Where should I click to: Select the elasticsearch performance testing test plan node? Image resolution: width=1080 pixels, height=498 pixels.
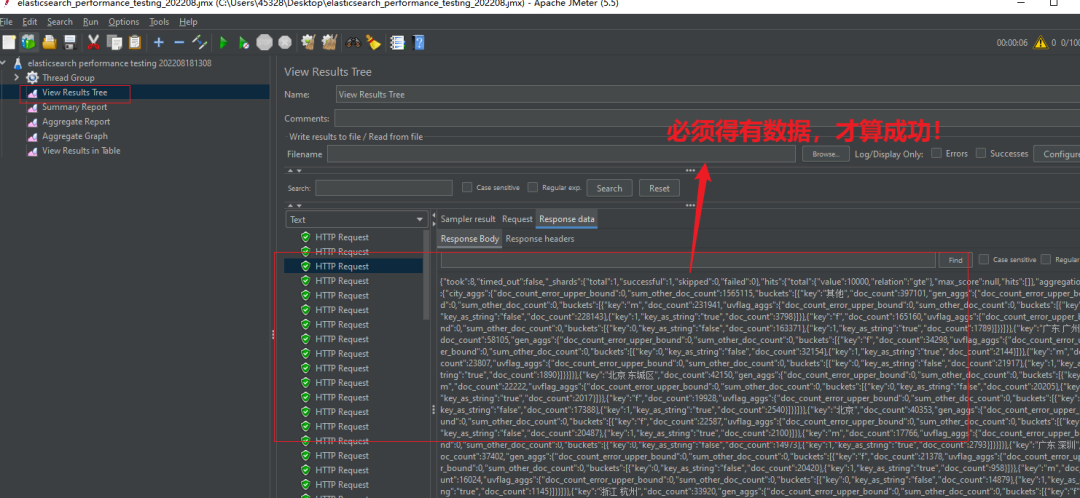(119, 63)
